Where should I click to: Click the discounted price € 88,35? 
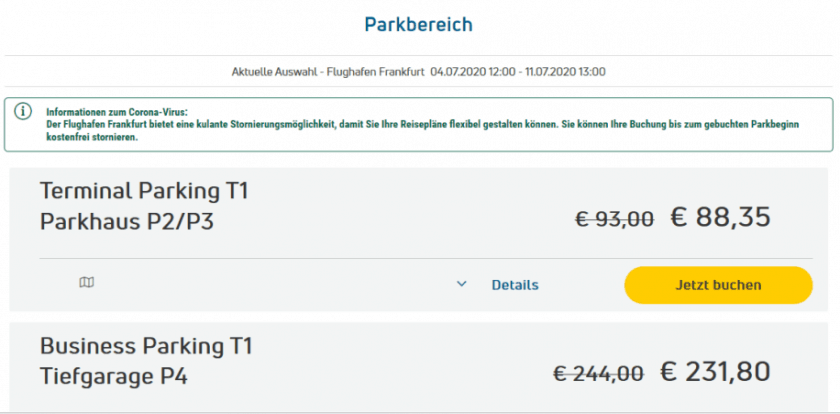click(x=721, y=216)
